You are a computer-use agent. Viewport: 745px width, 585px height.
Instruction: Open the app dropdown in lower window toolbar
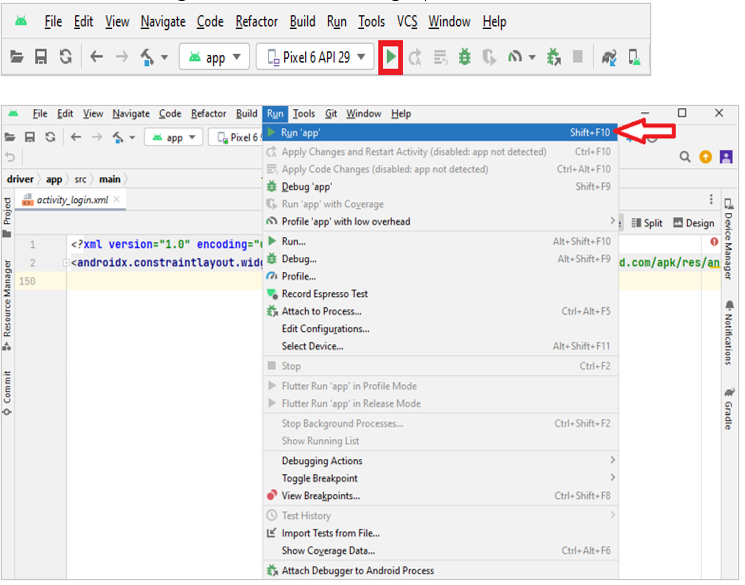click(173, 138)
